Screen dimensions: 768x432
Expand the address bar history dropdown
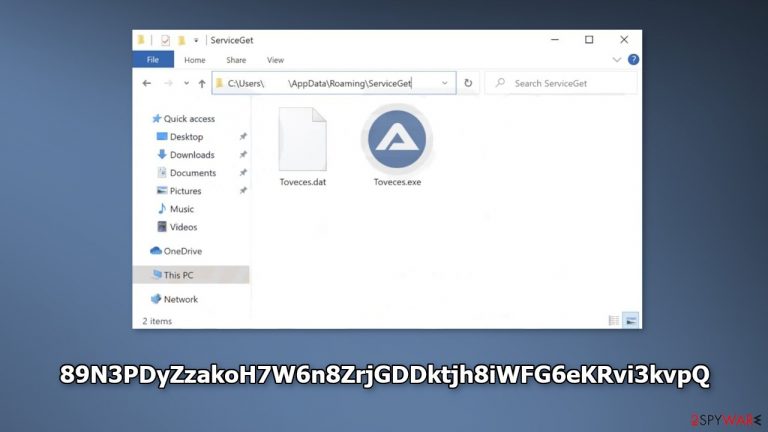coord(445,83)
